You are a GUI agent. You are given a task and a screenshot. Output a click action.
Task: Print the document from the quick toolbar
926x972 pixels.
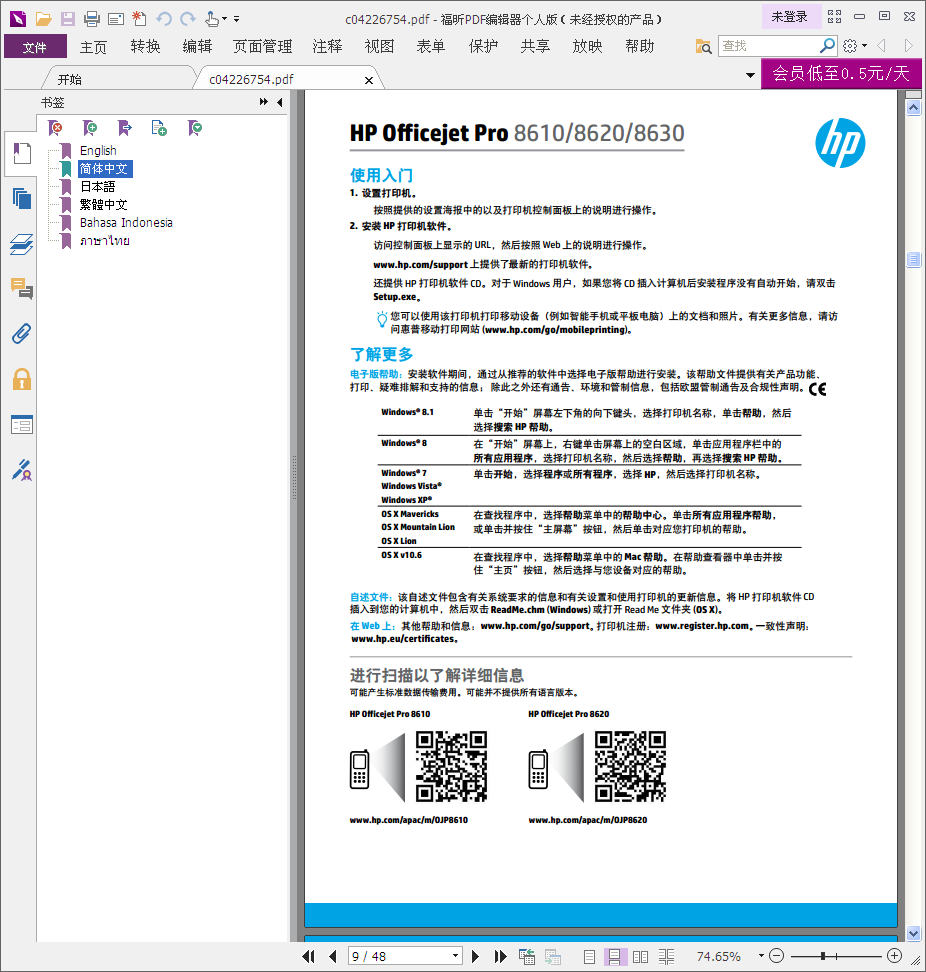pyautogui.click(x=92, y=19)
